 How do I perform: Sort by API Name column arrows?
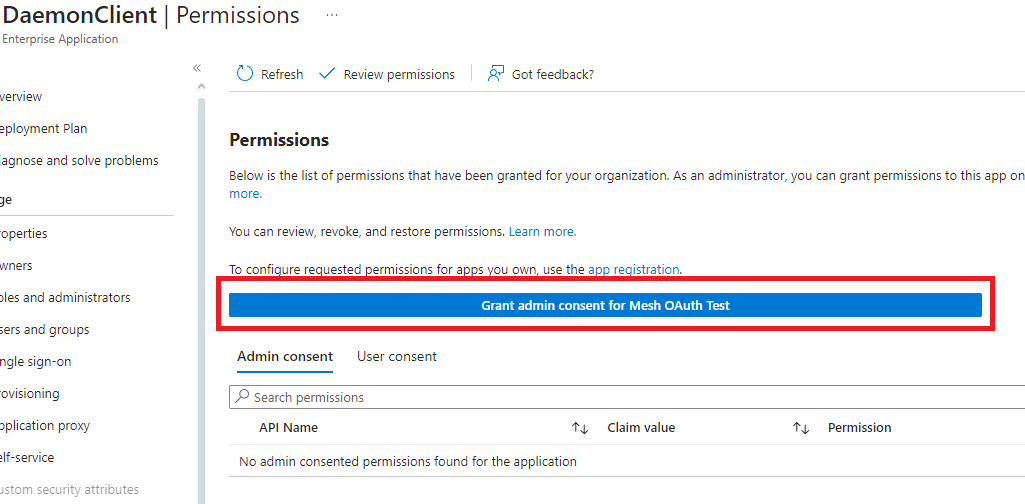click(579, 428)
